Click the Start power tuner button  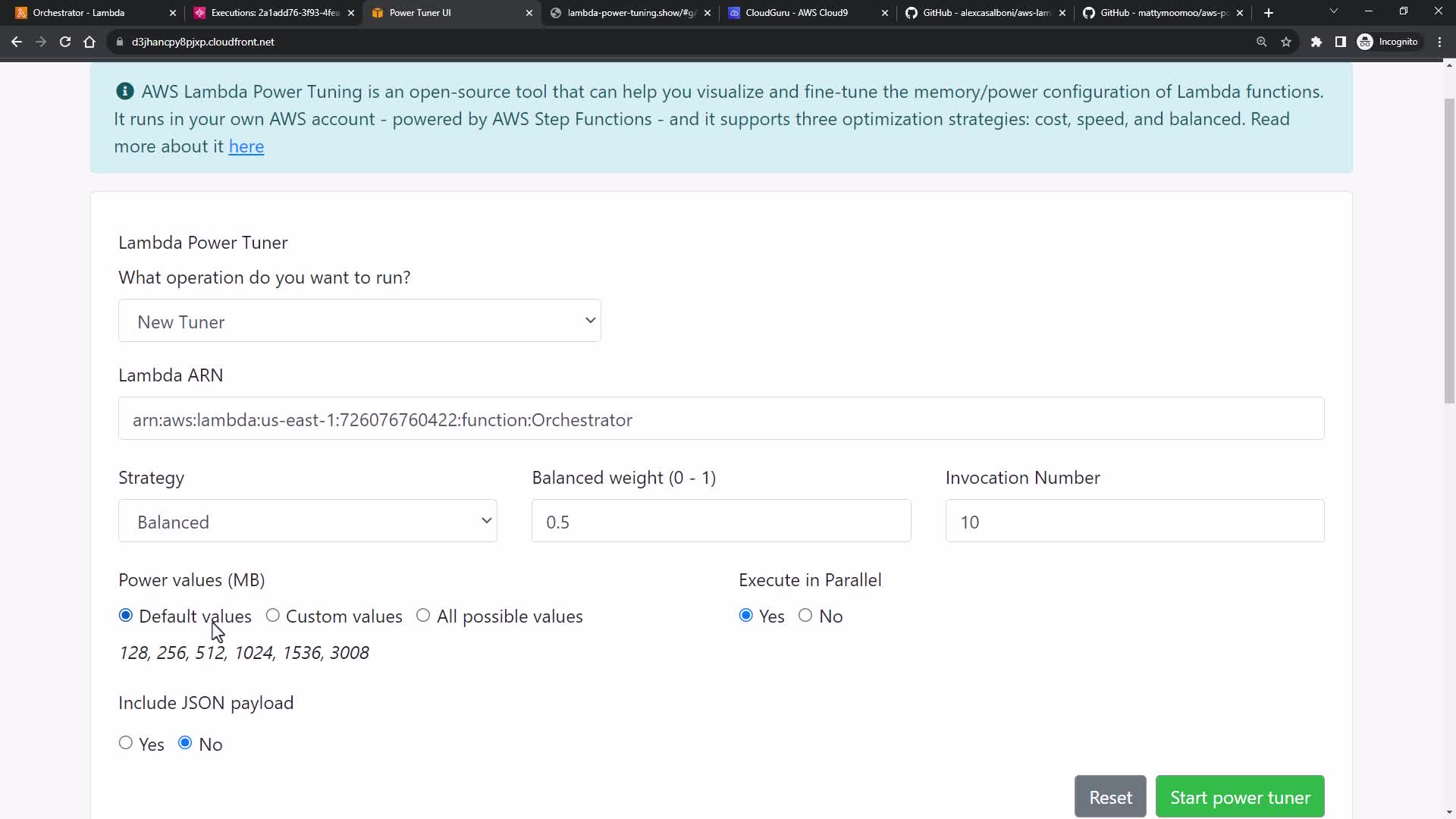(x=1239, y=797)
